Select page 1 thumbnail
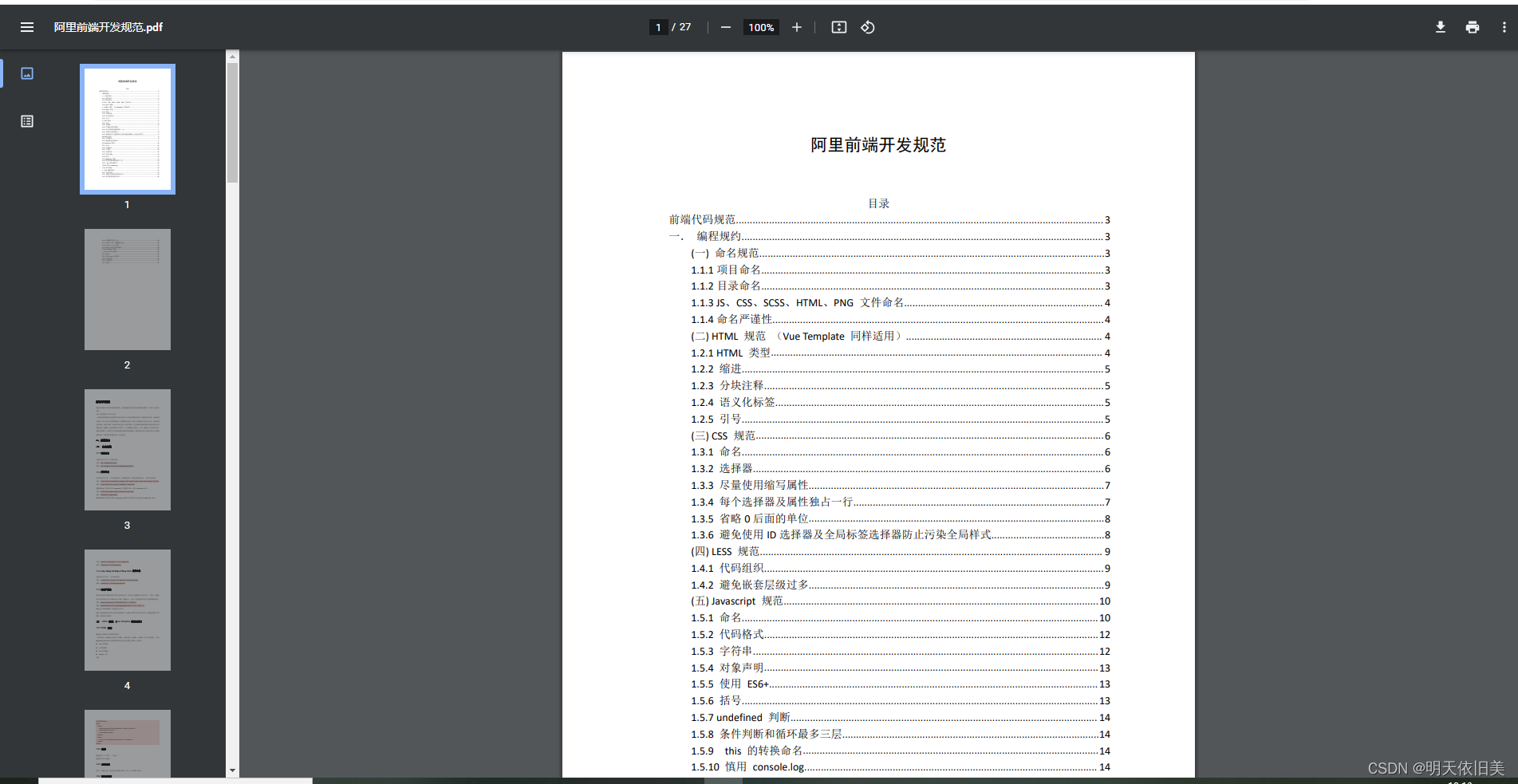This screenshot has height=784, width=1518. (128, 129)
